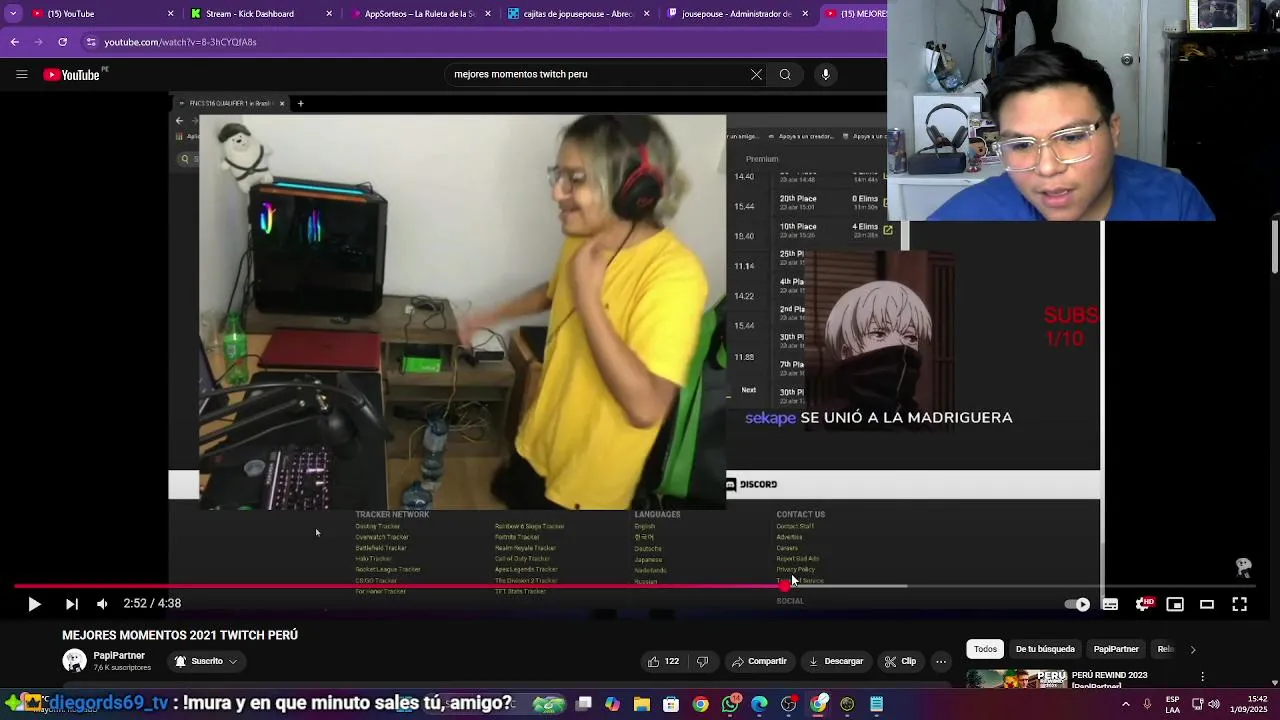The image size is (1280, 720).
Task: Enable miniplayer mode
Action: point(1175,604)
